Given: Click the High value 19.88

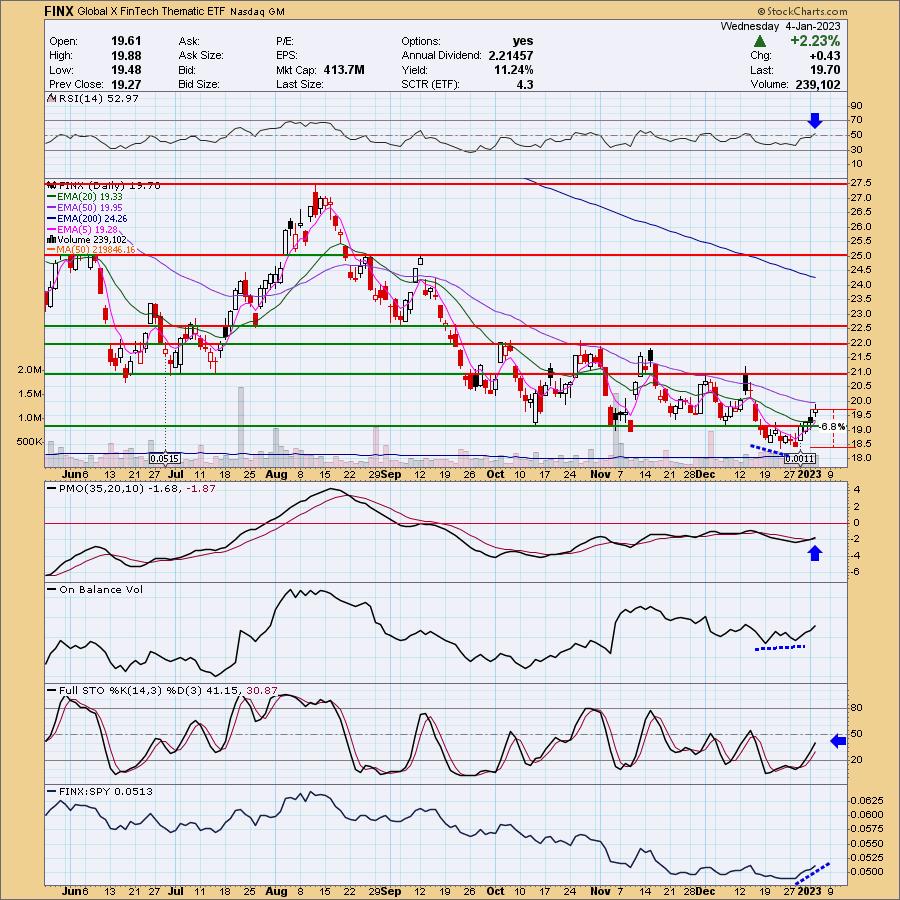Looking at the screenshot, I should pos(126,55).
